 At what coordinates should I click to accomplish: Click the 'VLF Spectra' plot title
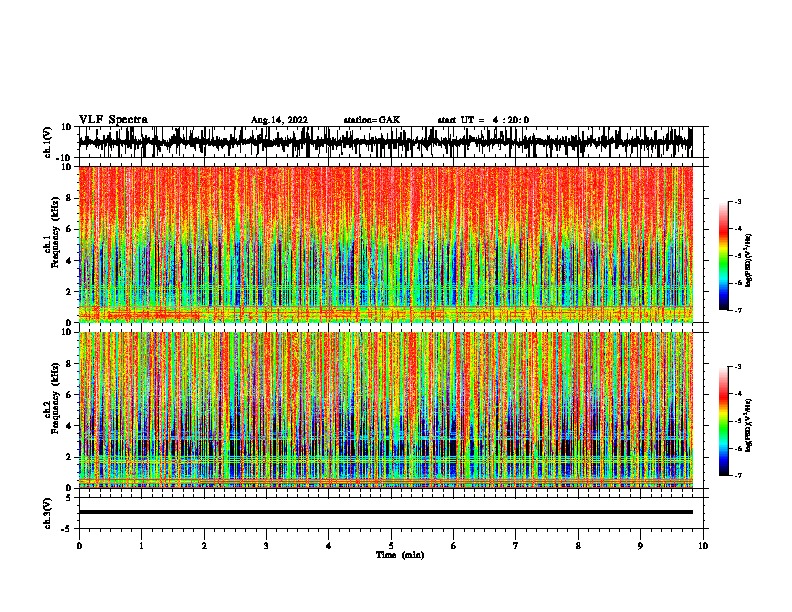[x=113, y=120]
